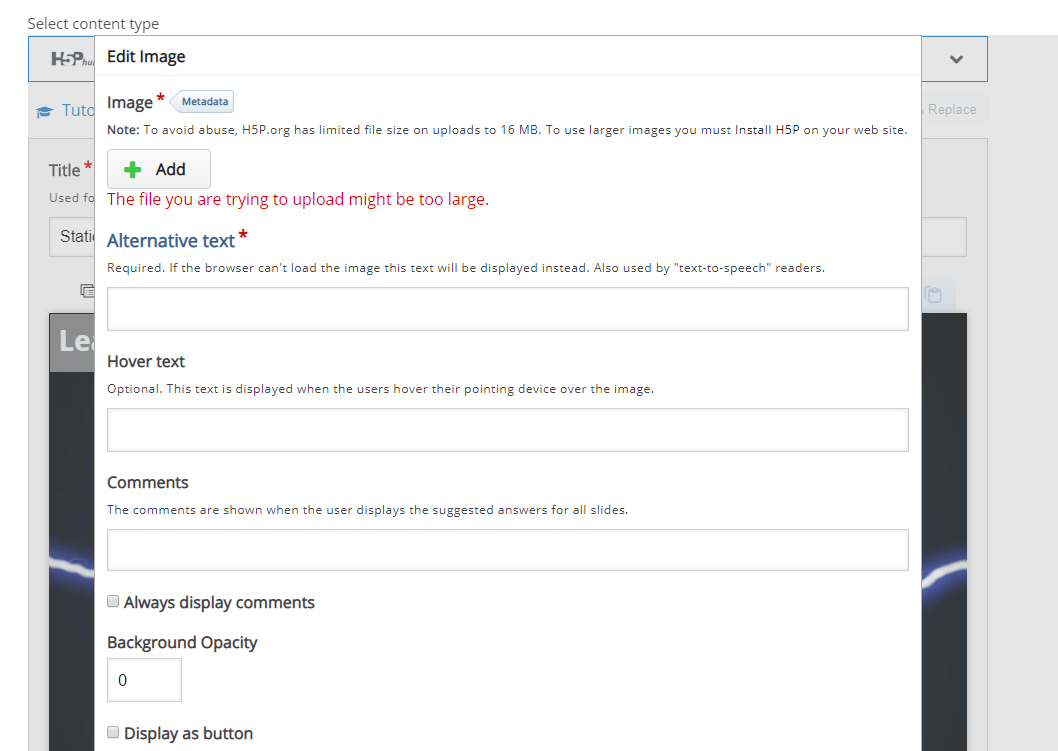The height and width of the screenshot is (751, 1058).
Task: Expand the content type selector chevron
Action: click(956, 59)
